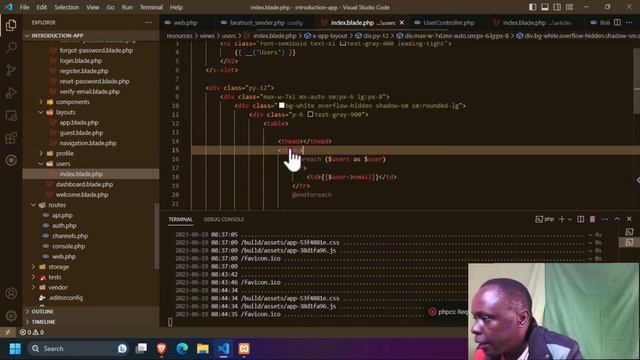Click the split editor right icon
This screenshot has width=640, height=360.
click(x=617, y=22)
